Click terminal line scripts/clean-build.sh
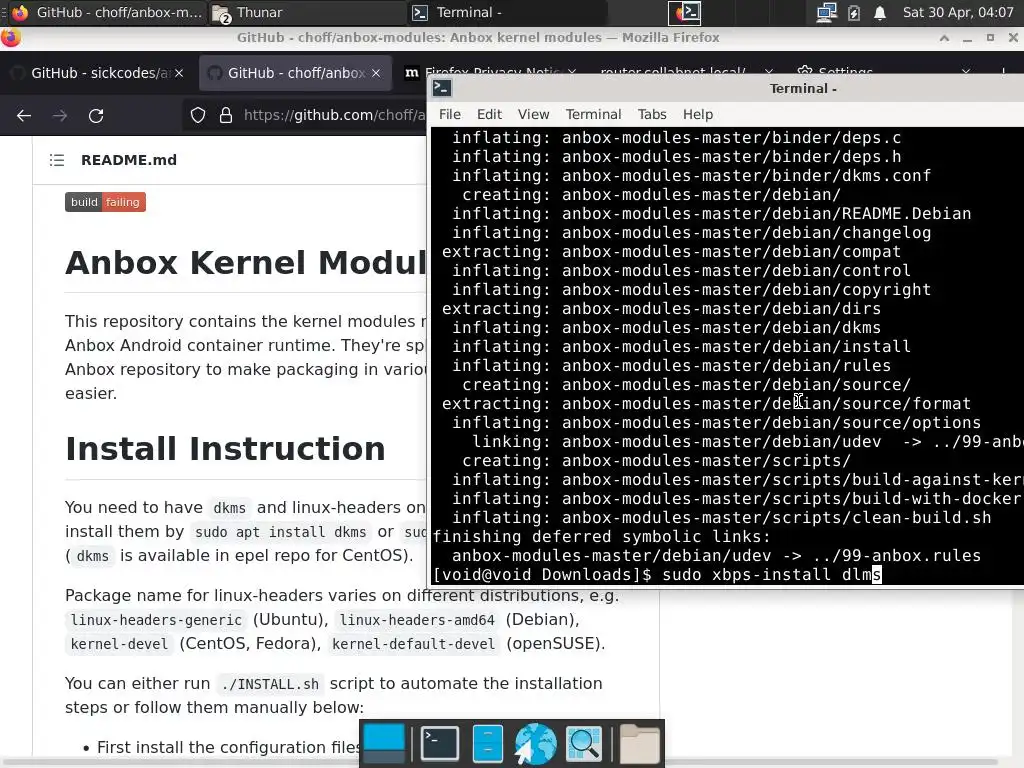 coord(722,518)
